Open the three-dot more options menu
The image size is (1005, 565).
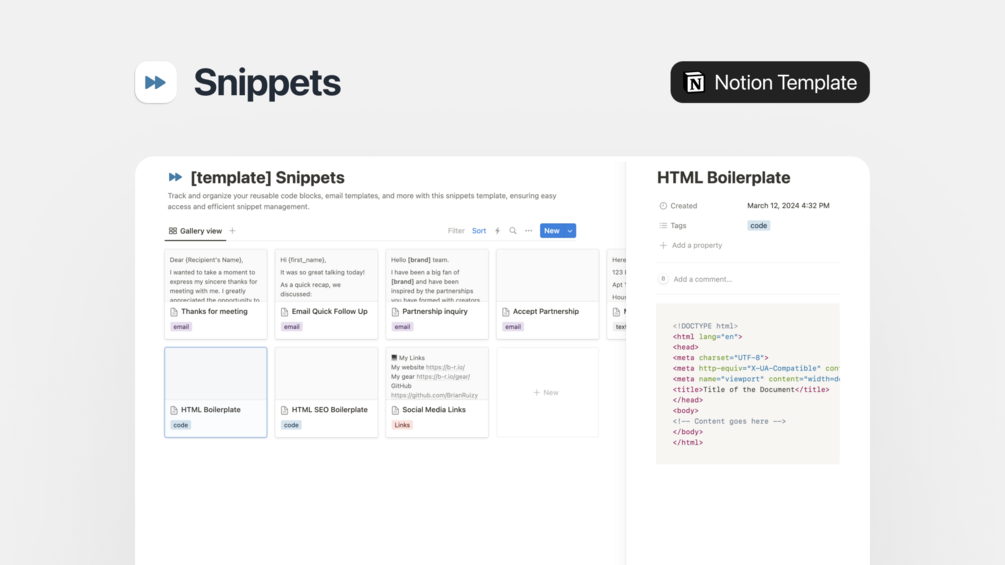click(528, 231)
